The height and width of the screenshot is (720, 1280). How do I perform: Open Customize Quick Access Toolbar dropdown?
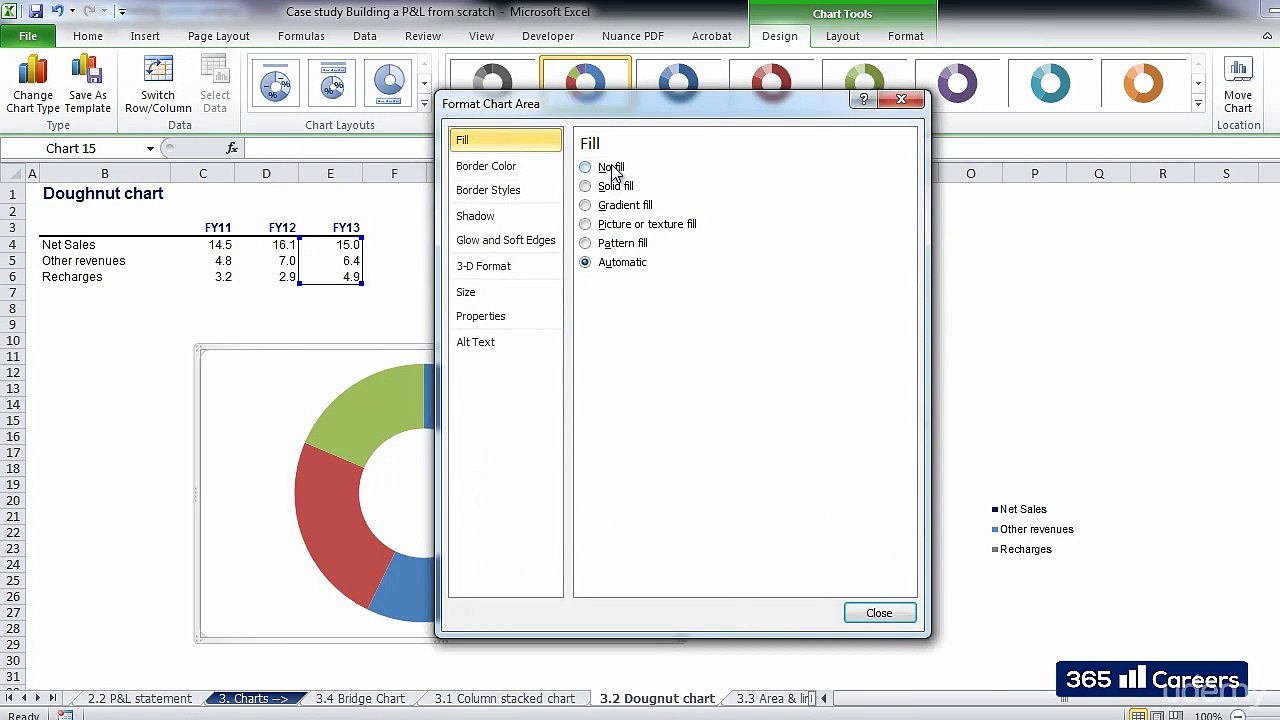[x=122, y=12]
